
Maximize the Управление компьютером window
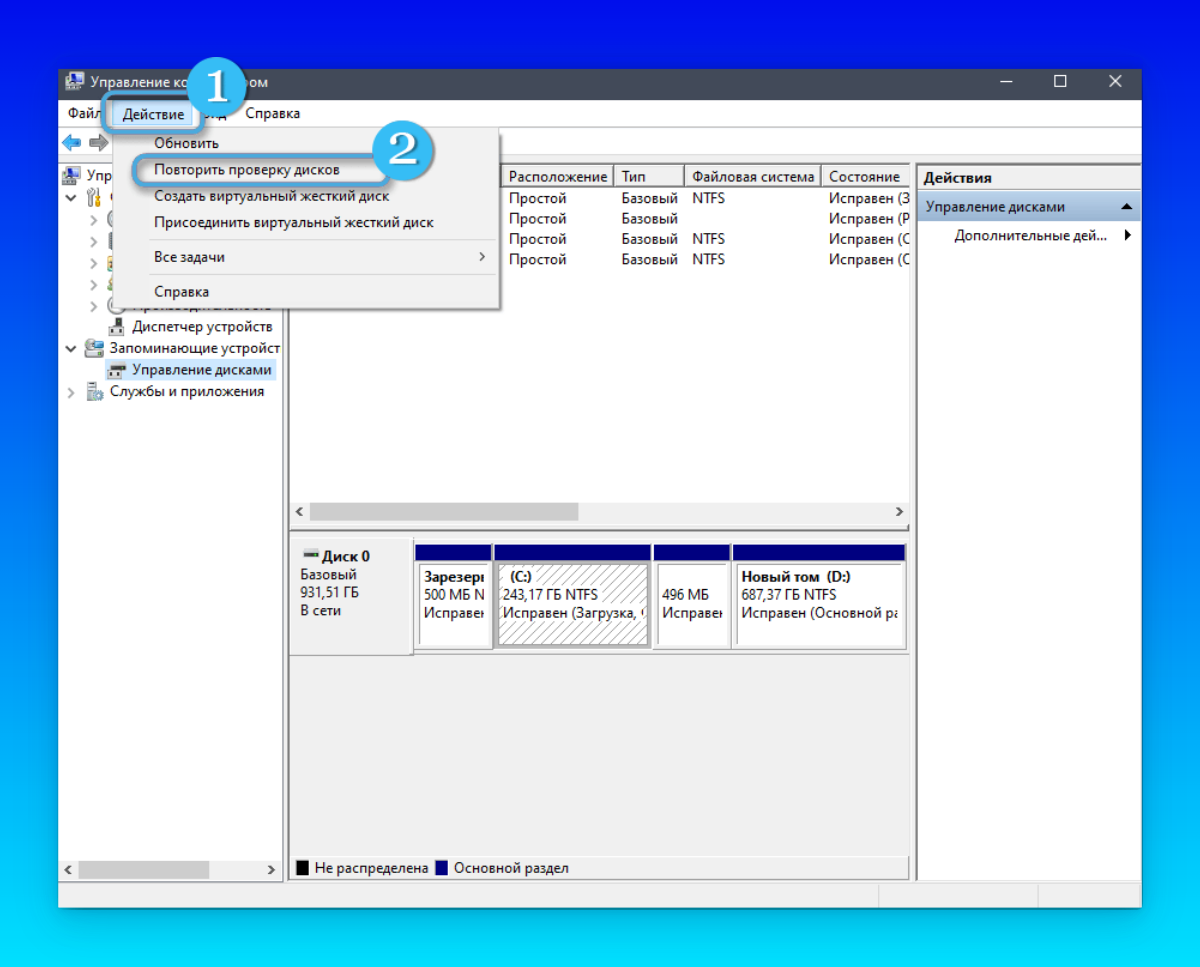(1060, 82)
